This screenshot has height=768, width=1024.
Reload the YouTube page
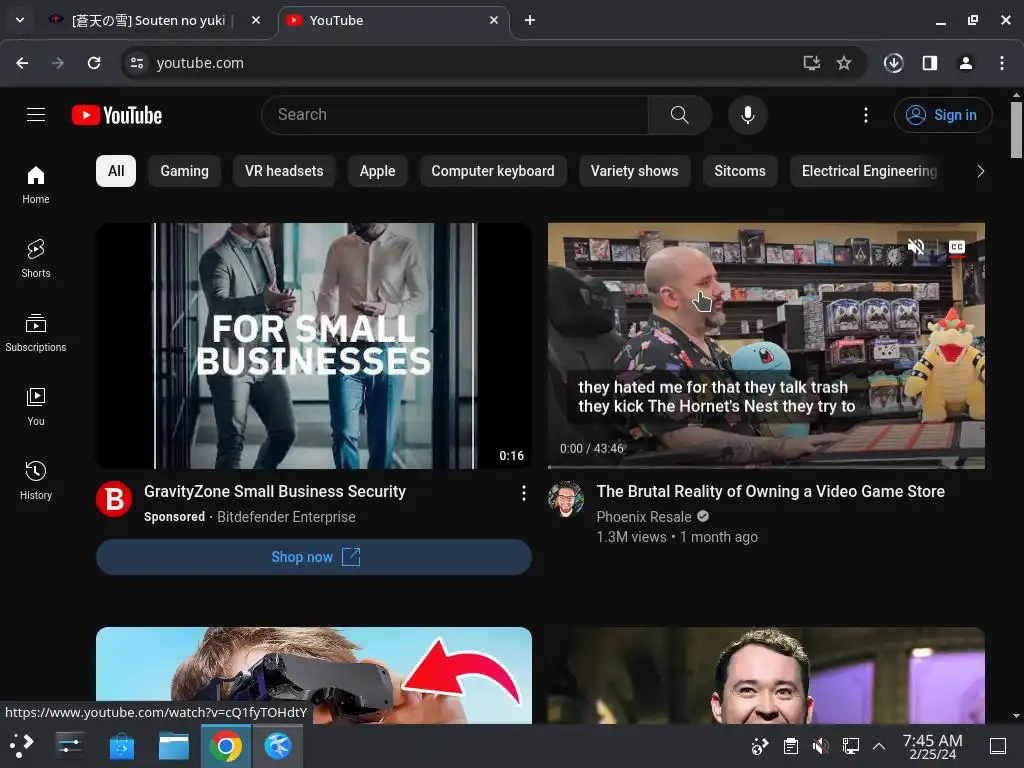click(94, 63)
